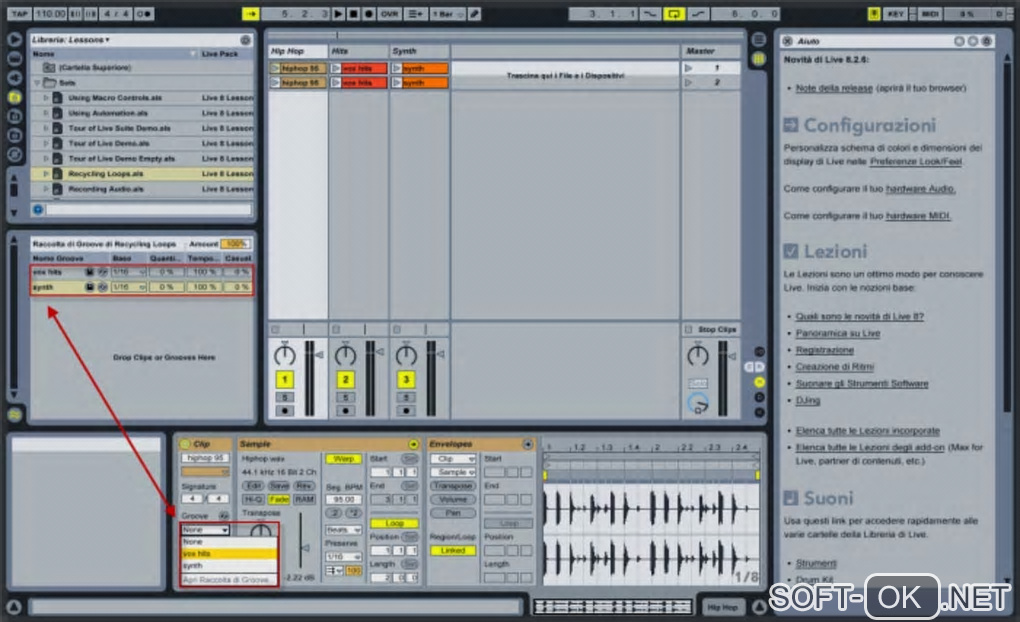
Task: Adjust the Master pan knob
Action: click(698, 355)
